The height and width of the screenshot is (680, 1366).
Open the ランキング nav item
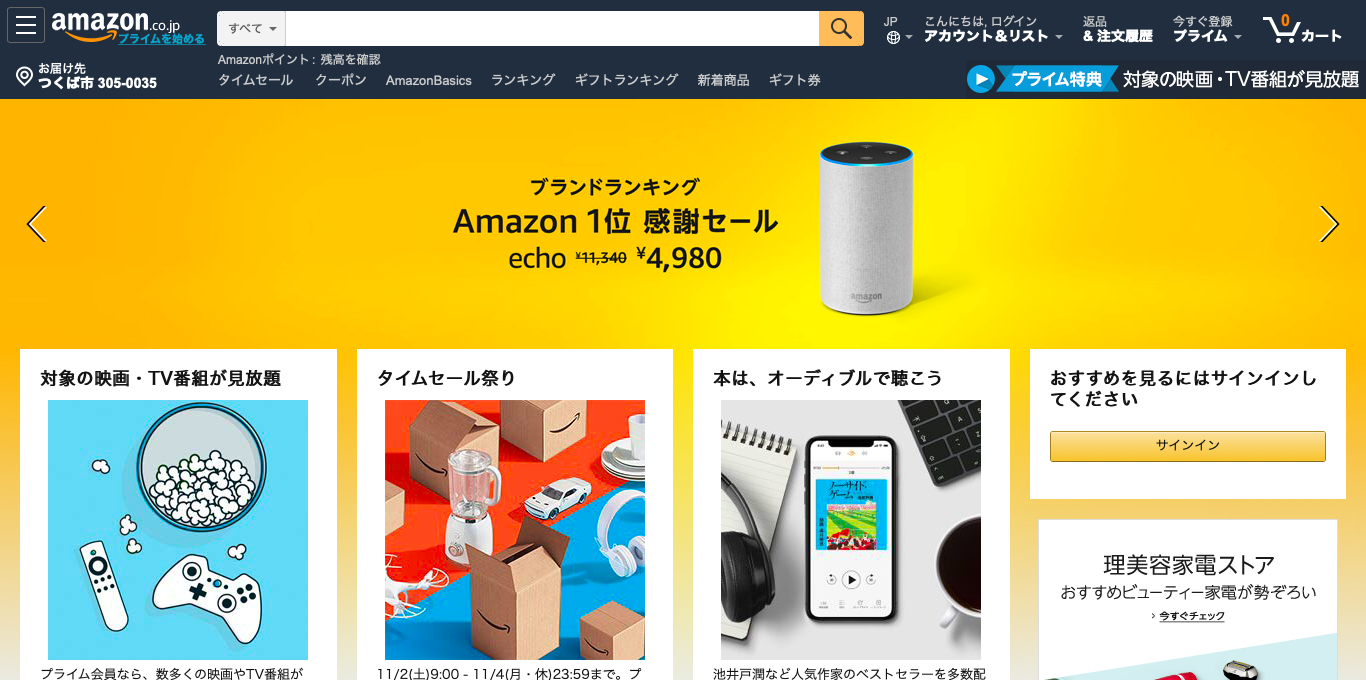523,80
